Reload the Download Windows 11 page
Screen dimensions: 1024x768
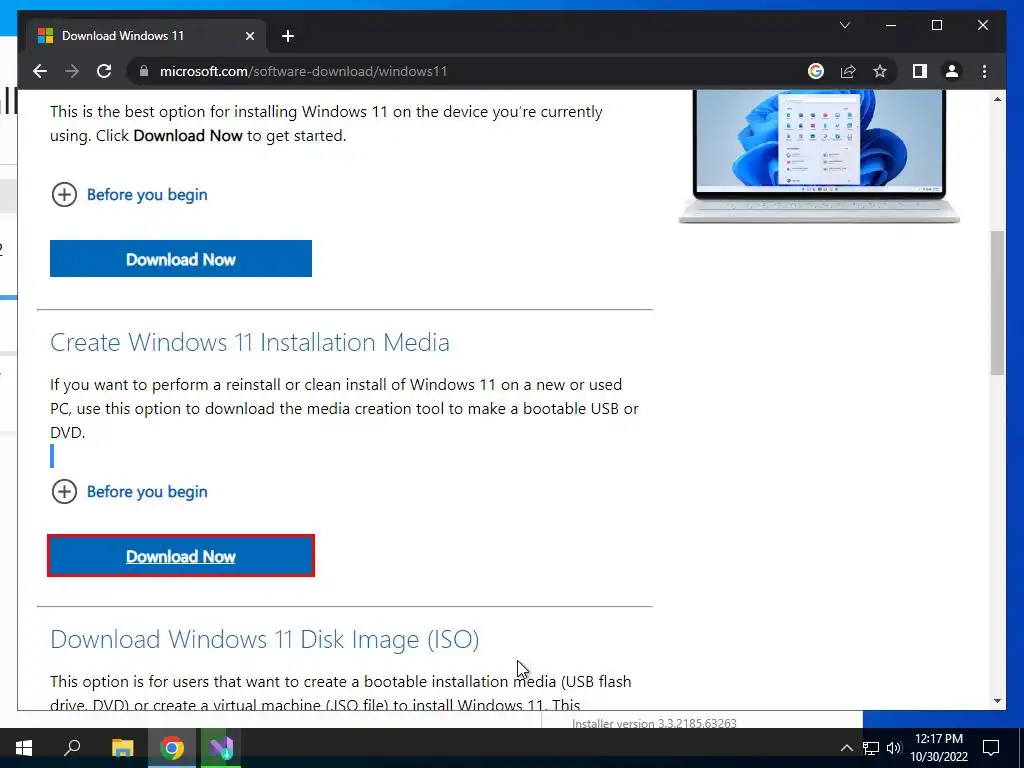[104, 71]
